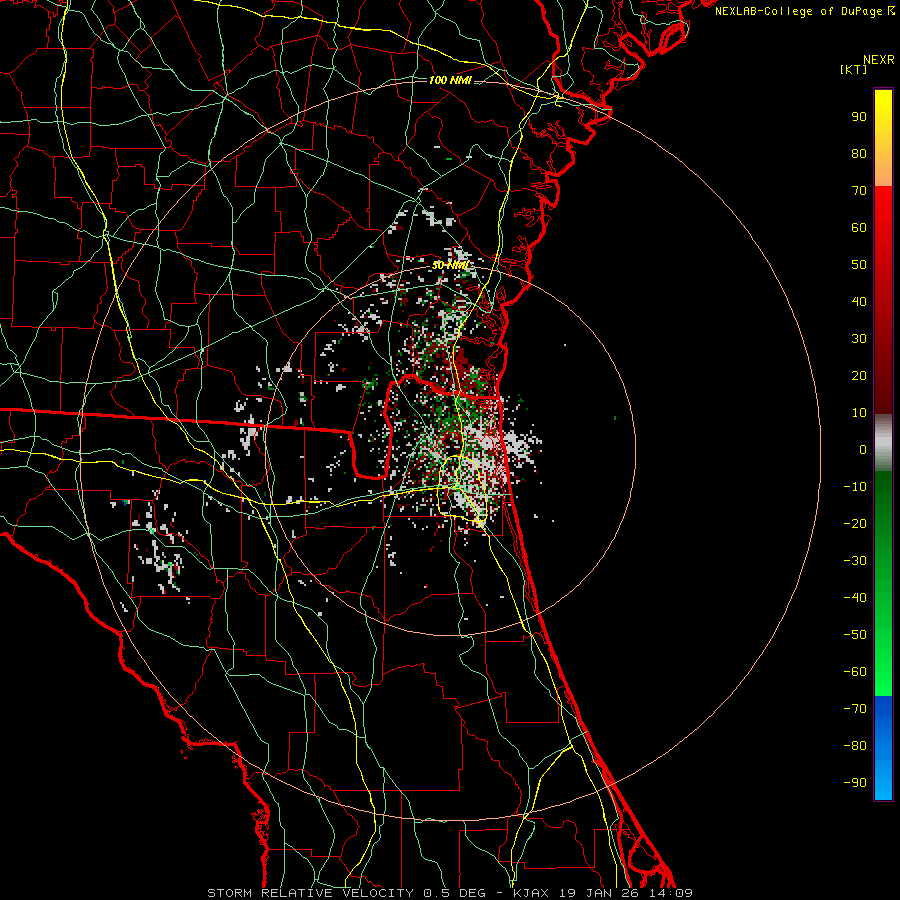Click the 40 value on the velocity scale

[859, 302]
